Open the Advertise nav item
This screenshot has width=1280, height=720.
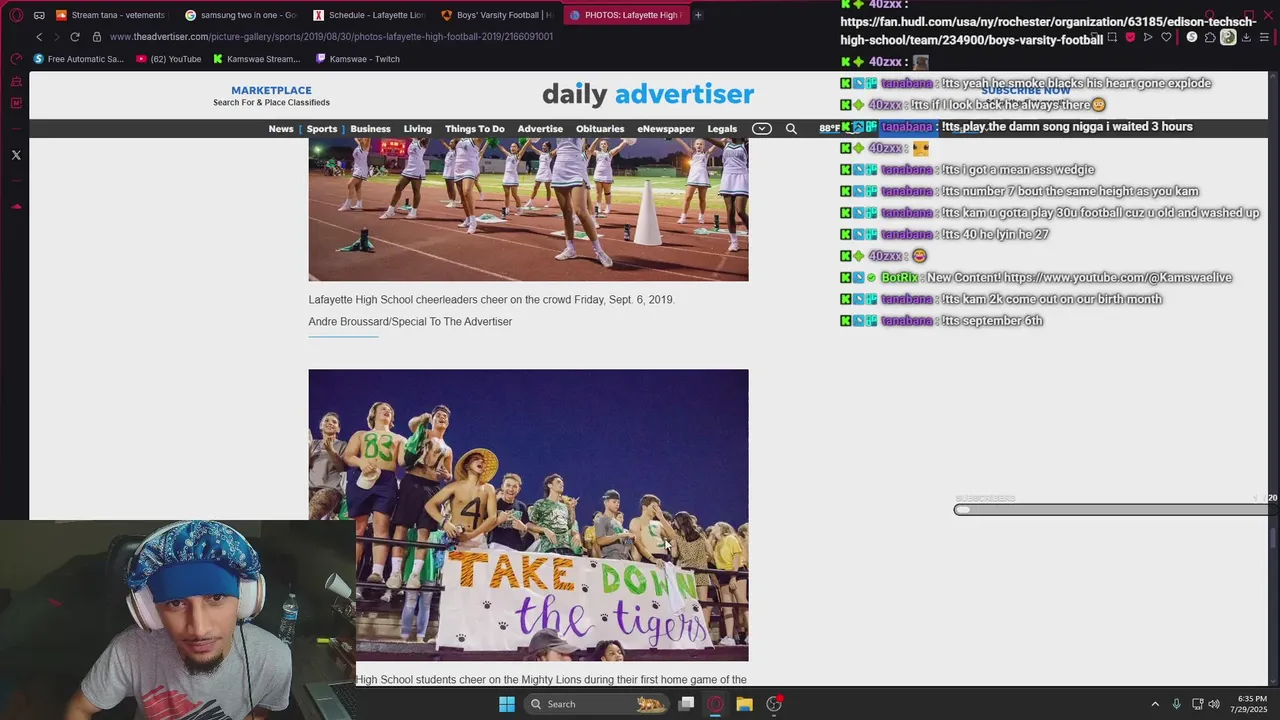pos(540,128)
